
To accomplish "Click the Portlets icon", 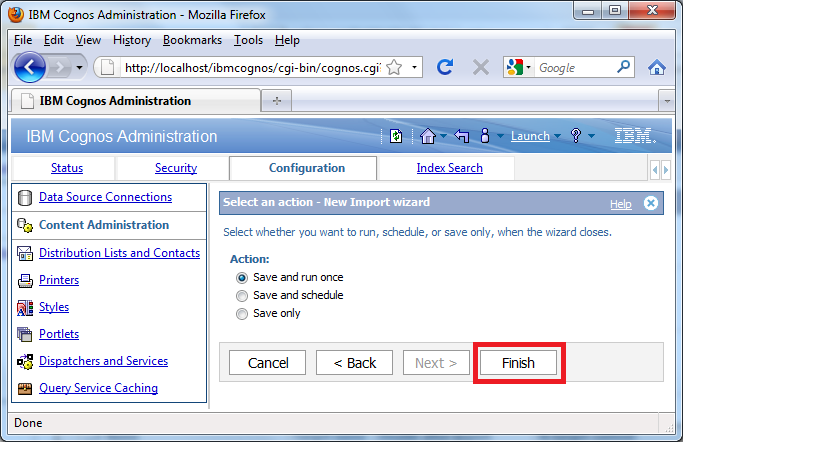I will pos(25,334).
